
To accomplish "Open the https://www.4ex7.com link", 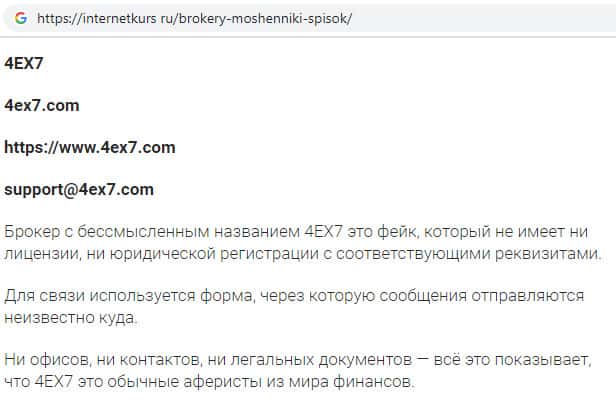I will click(x=90, y=147).
